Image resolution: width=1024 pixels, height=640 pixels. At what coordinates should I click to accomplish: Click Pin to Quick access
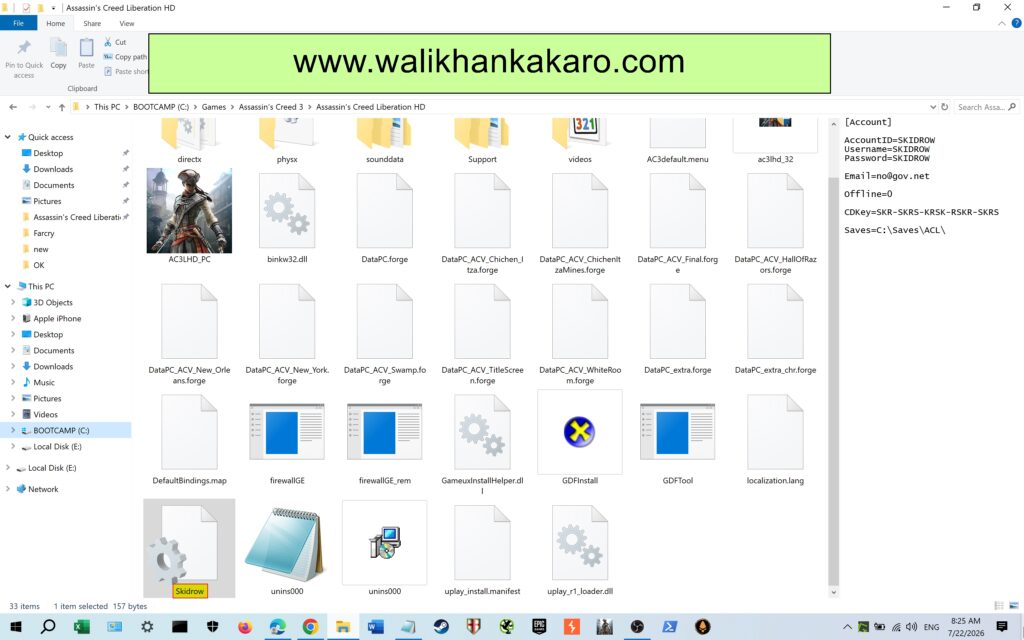coord(24,57)
